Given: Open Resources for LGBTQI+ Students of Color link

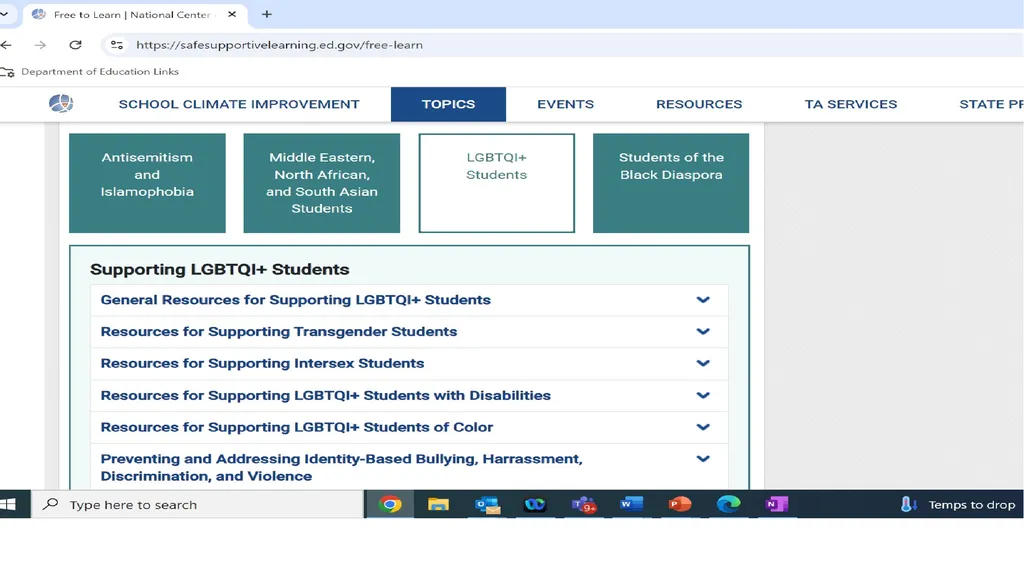Looking at the screenshot, I should click(x=296, y=427).
